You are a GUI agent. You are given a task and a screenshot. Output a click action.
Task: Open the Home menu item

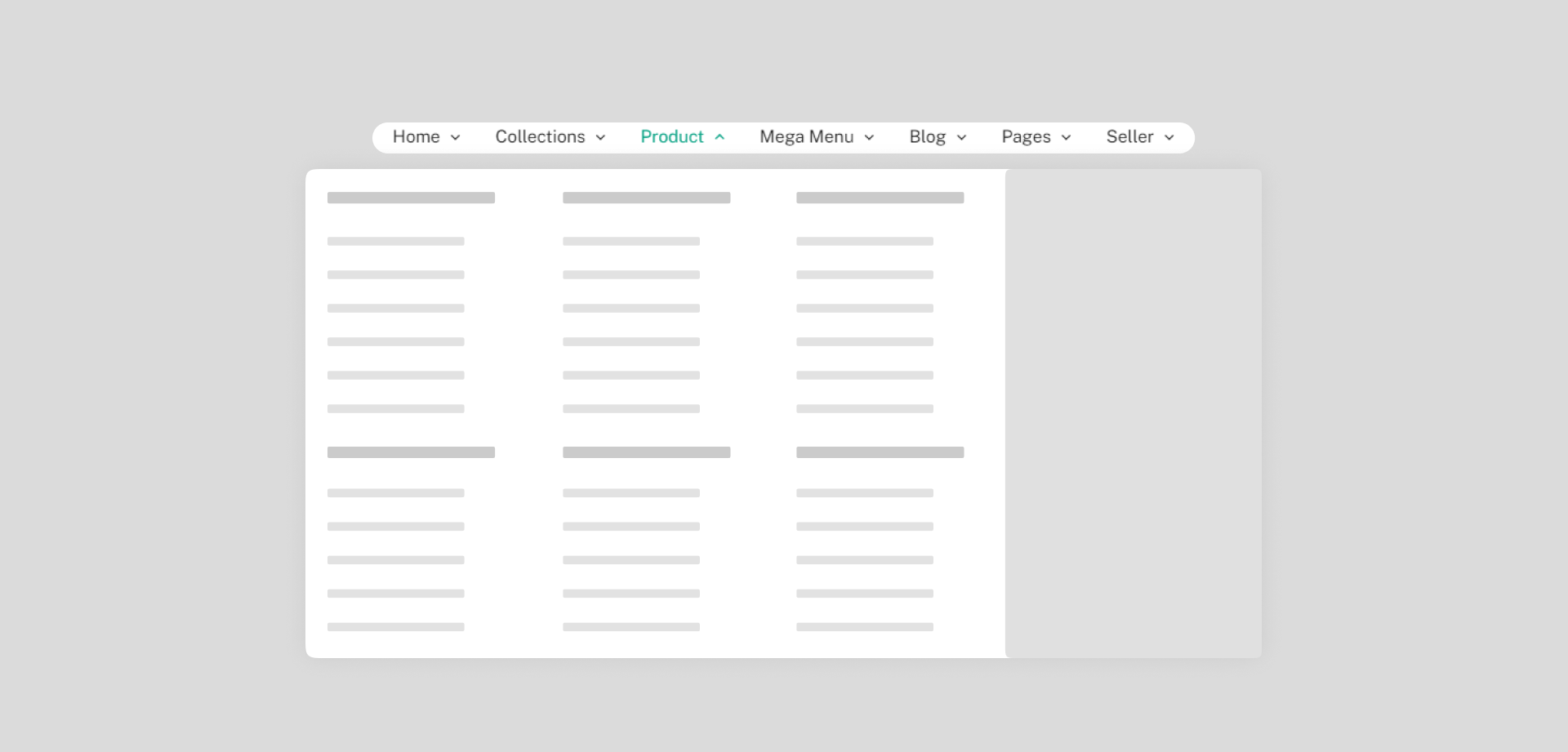pos(416,137)
